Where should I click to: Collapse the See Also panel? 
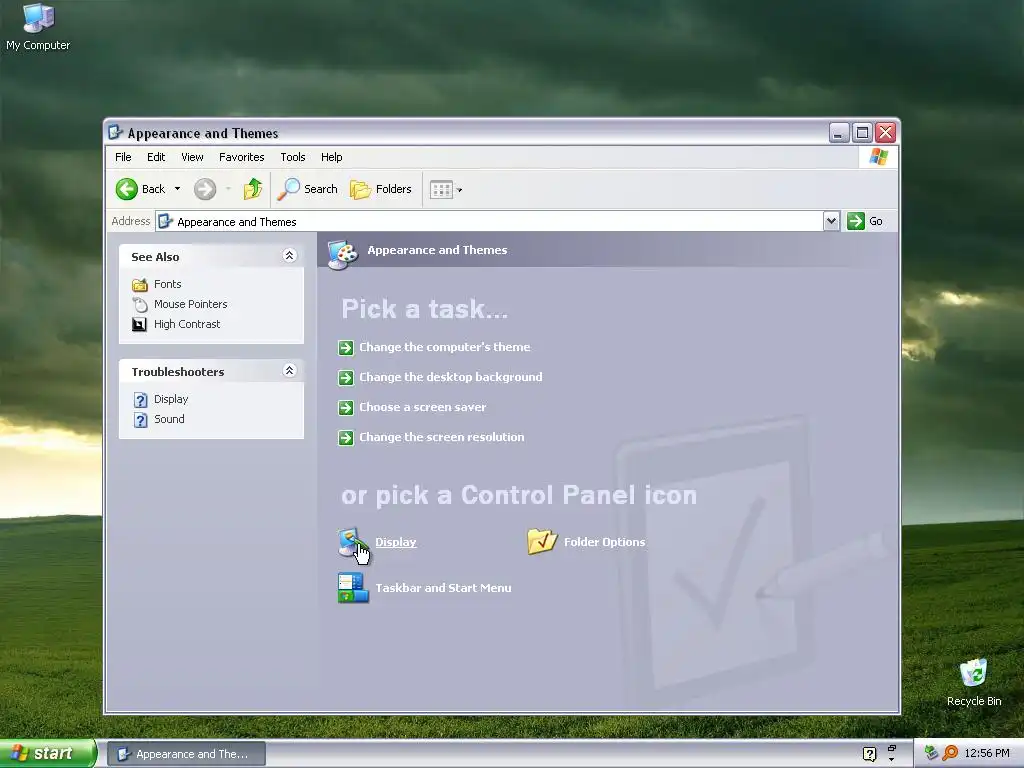pyautogui.click(x=289, y=256)
